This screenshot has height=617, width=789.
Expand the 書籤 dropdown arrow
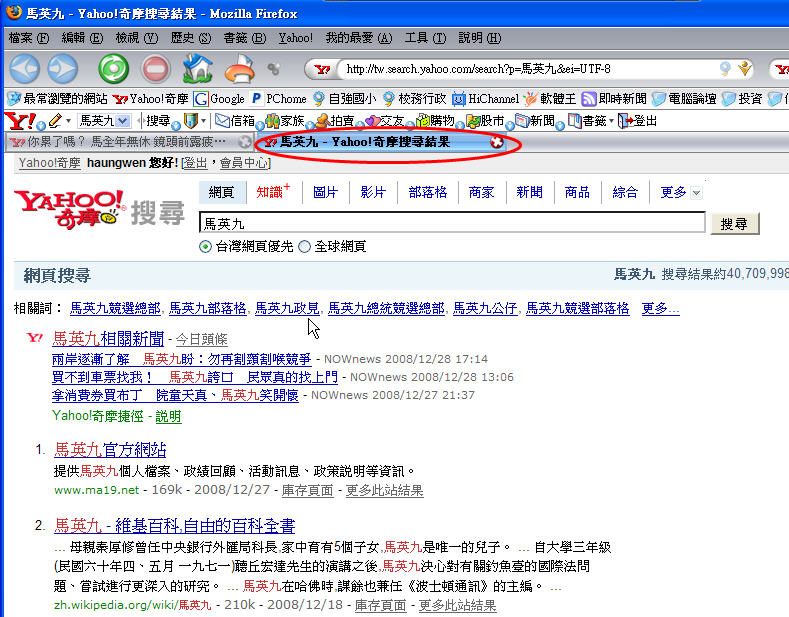[611, 121]
